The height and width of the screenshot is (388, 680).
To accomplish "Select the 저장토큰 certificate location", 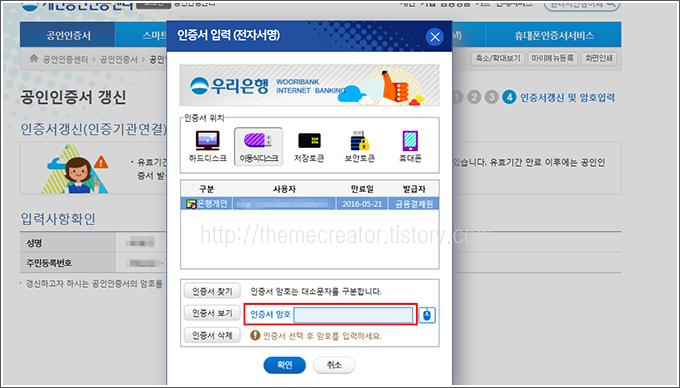I will 309,147.
